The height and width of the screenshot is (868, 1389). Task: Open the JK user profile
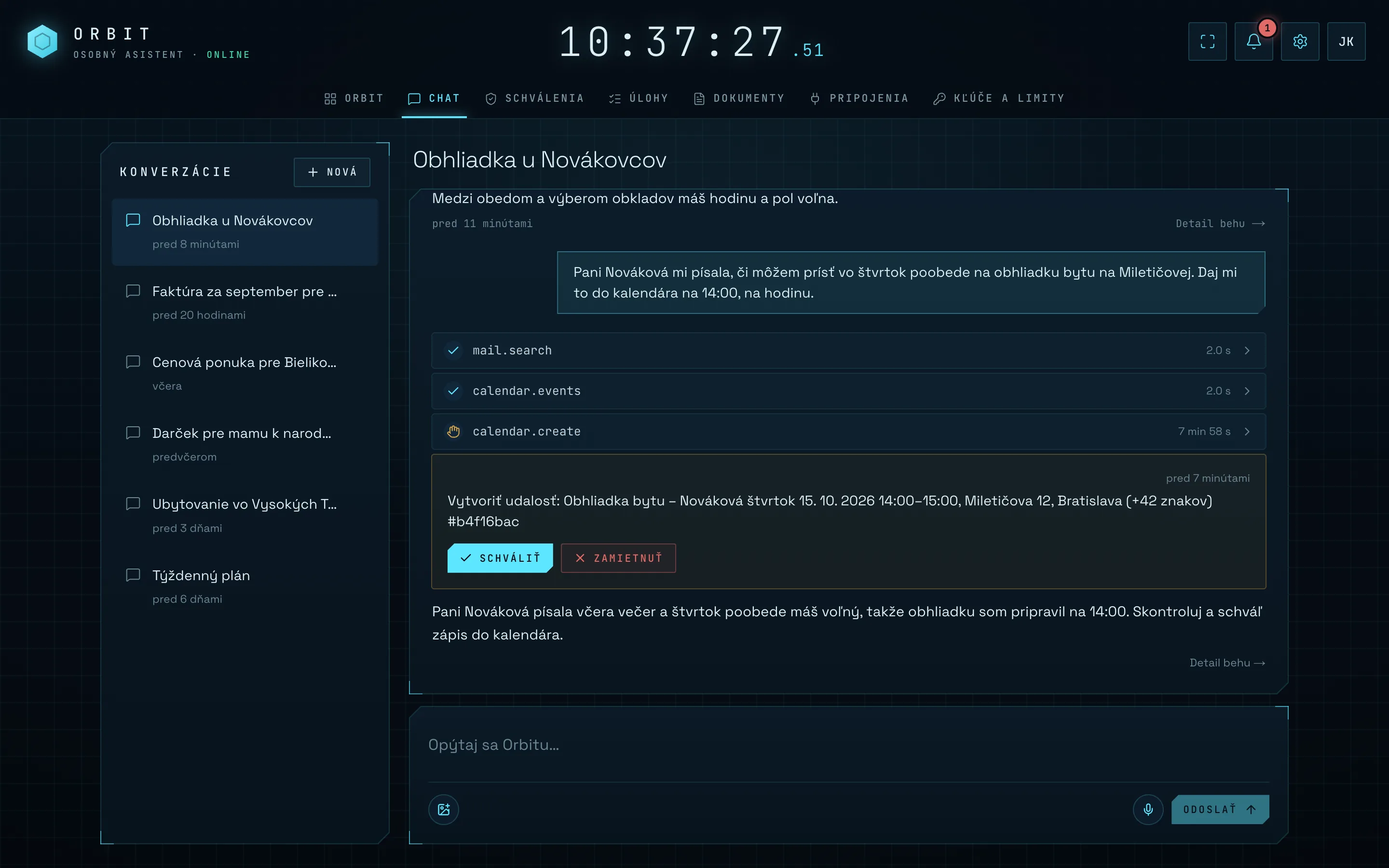click(x=1346, y=41)
